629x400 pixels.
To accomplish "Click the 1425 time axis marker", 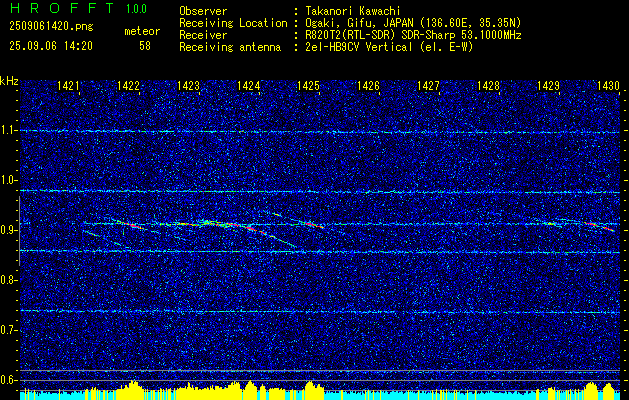I will coord(308,85).
